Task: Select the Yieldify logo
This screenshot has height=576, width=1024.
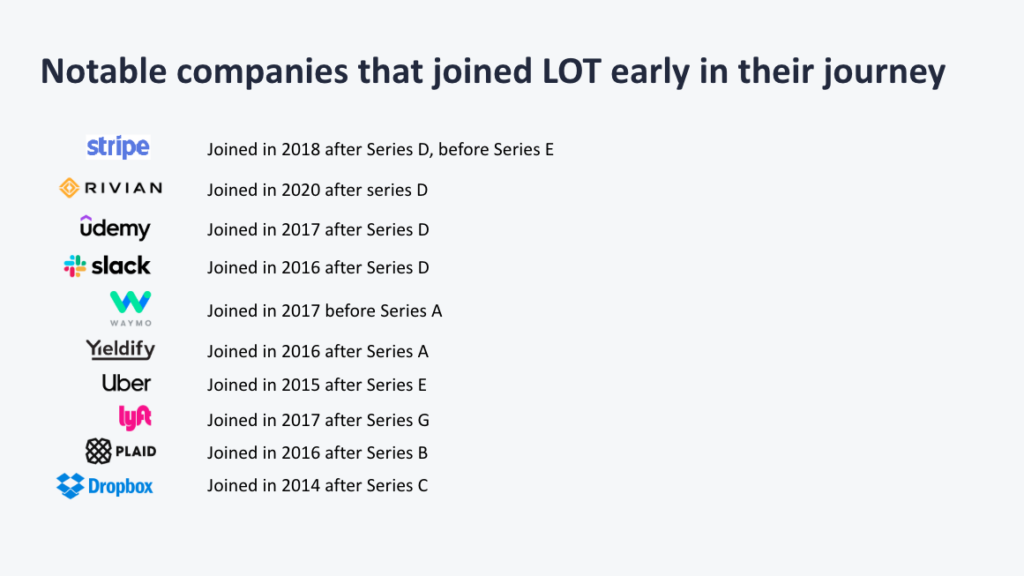Action: click(x=120, y=350)
